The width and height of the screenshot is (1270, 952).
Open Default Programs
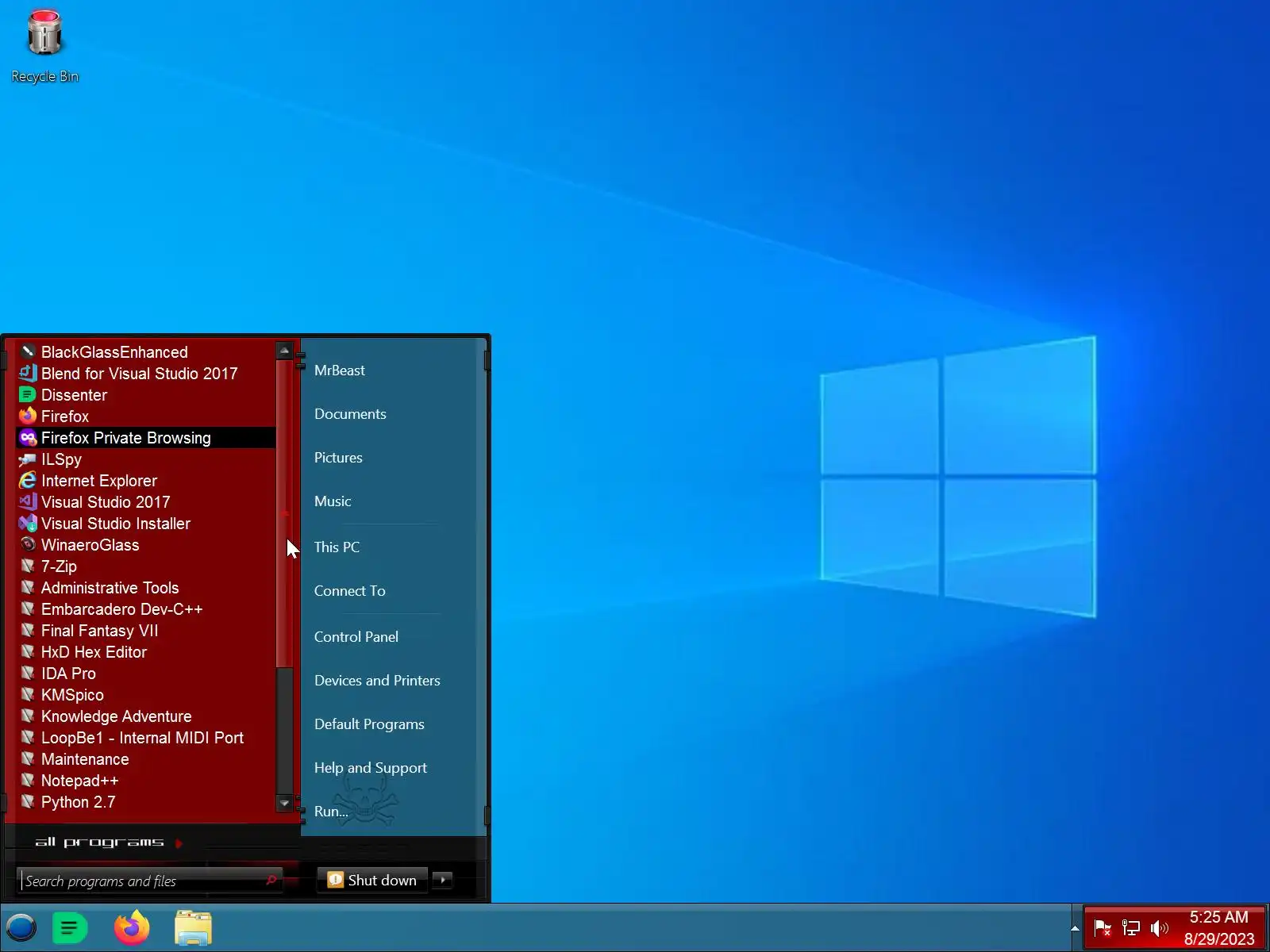click(x=369, y=724)
